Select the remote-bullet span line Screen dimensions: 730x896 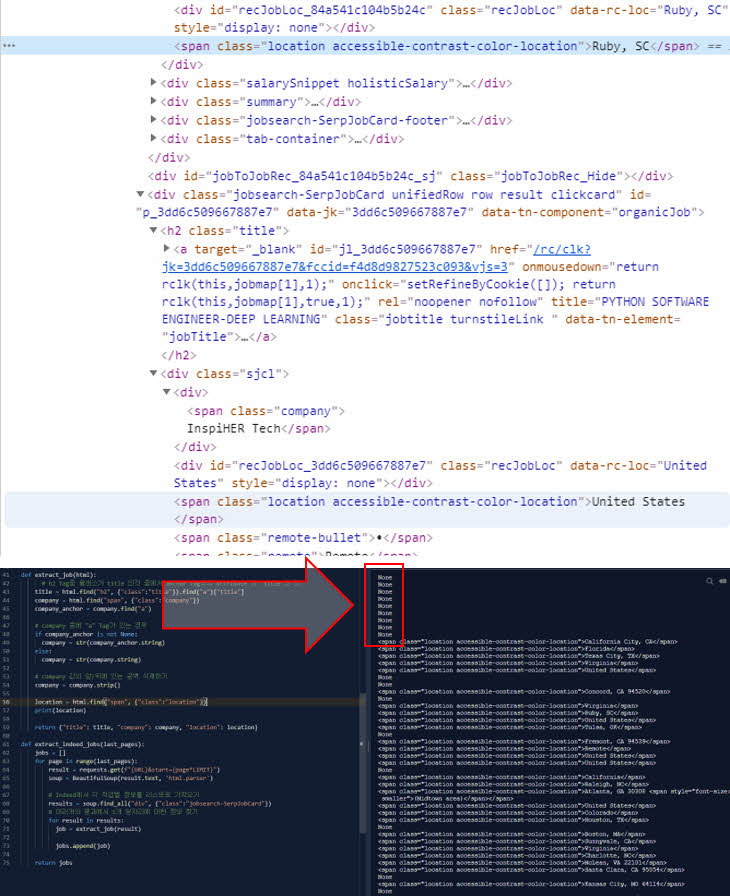coord(303,538)
